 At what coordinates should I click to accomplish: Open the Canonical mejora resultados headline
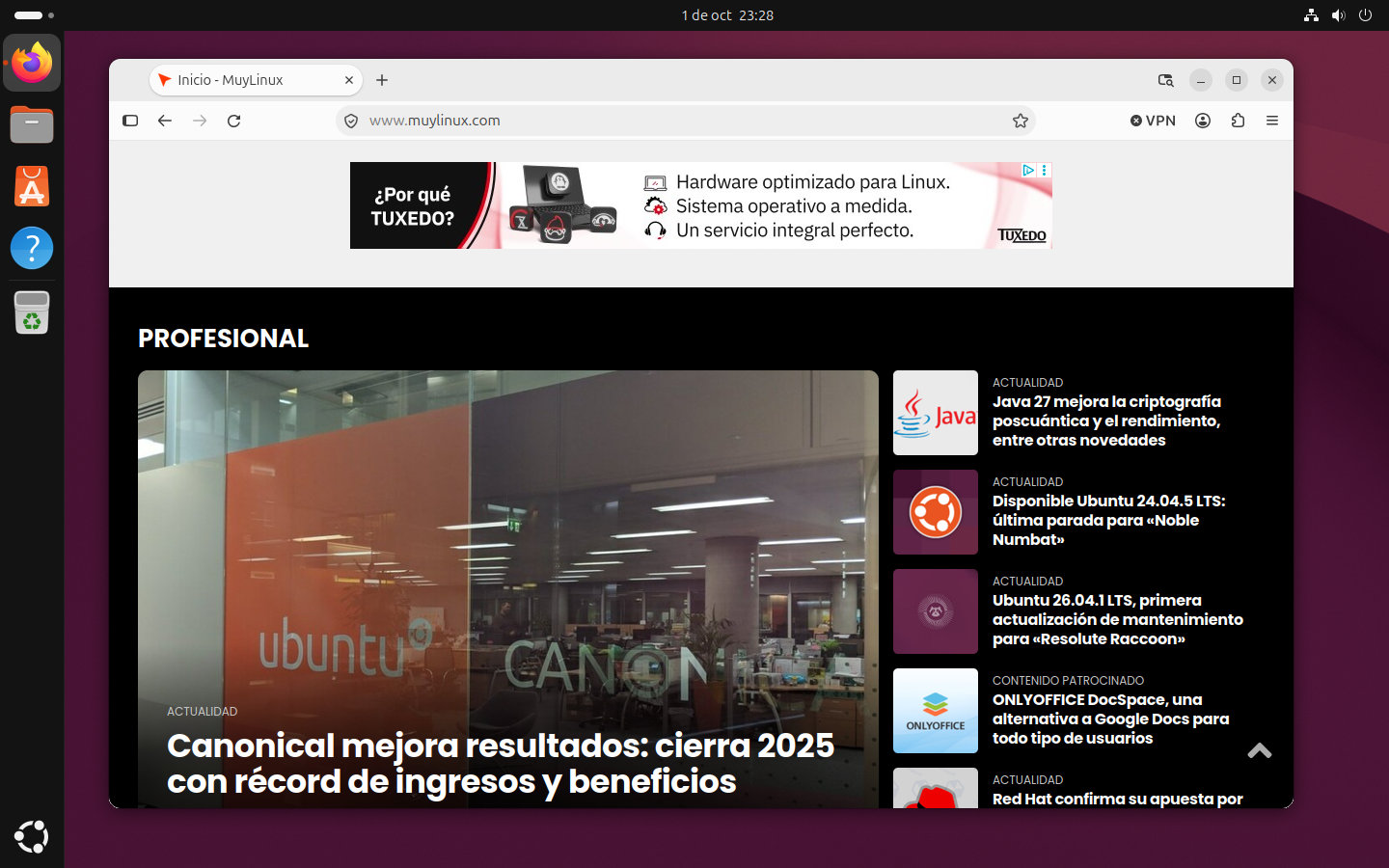pos(500,763)
